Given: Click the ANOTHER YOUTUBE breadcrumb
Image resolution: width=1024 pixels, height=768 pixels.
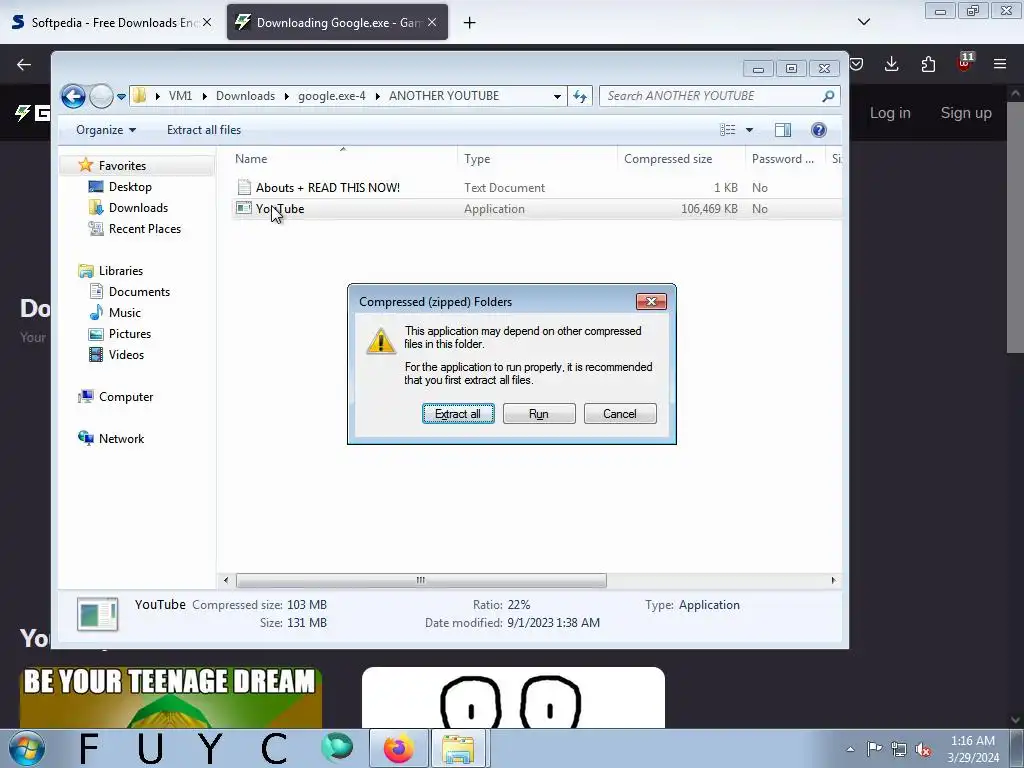Looking at the screenshot, I should (x=444, y=96).
